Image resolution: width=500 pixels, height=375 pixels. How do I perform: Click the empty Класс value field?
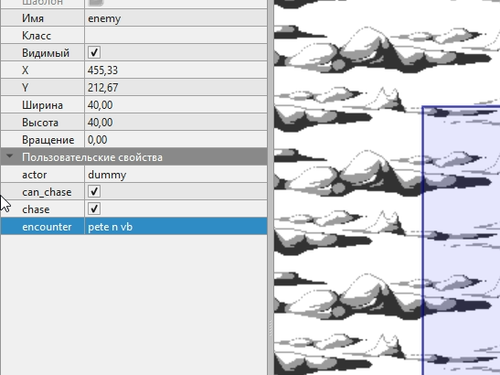[176, 35]
